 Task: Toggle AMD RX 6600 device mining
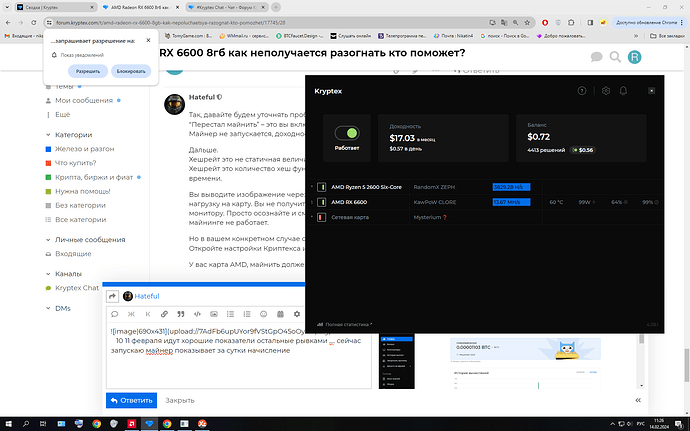[322, 202]
